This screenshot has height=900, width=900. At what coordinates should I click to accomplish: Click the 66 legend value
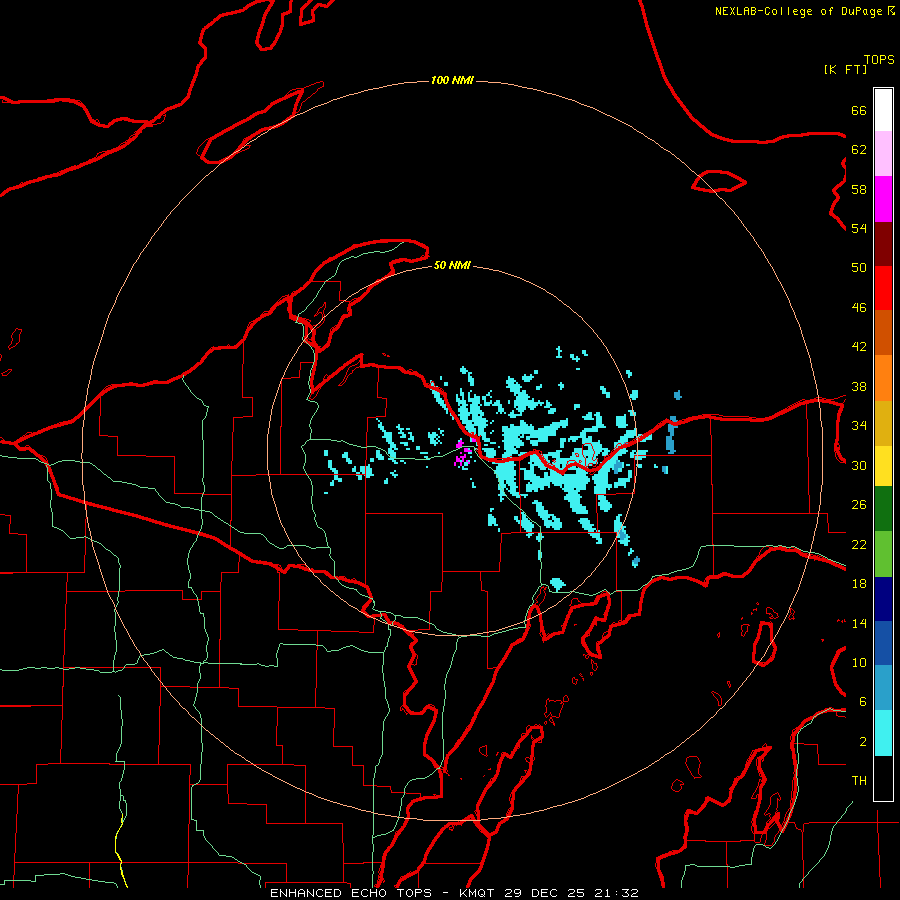[x=859, y=110]
